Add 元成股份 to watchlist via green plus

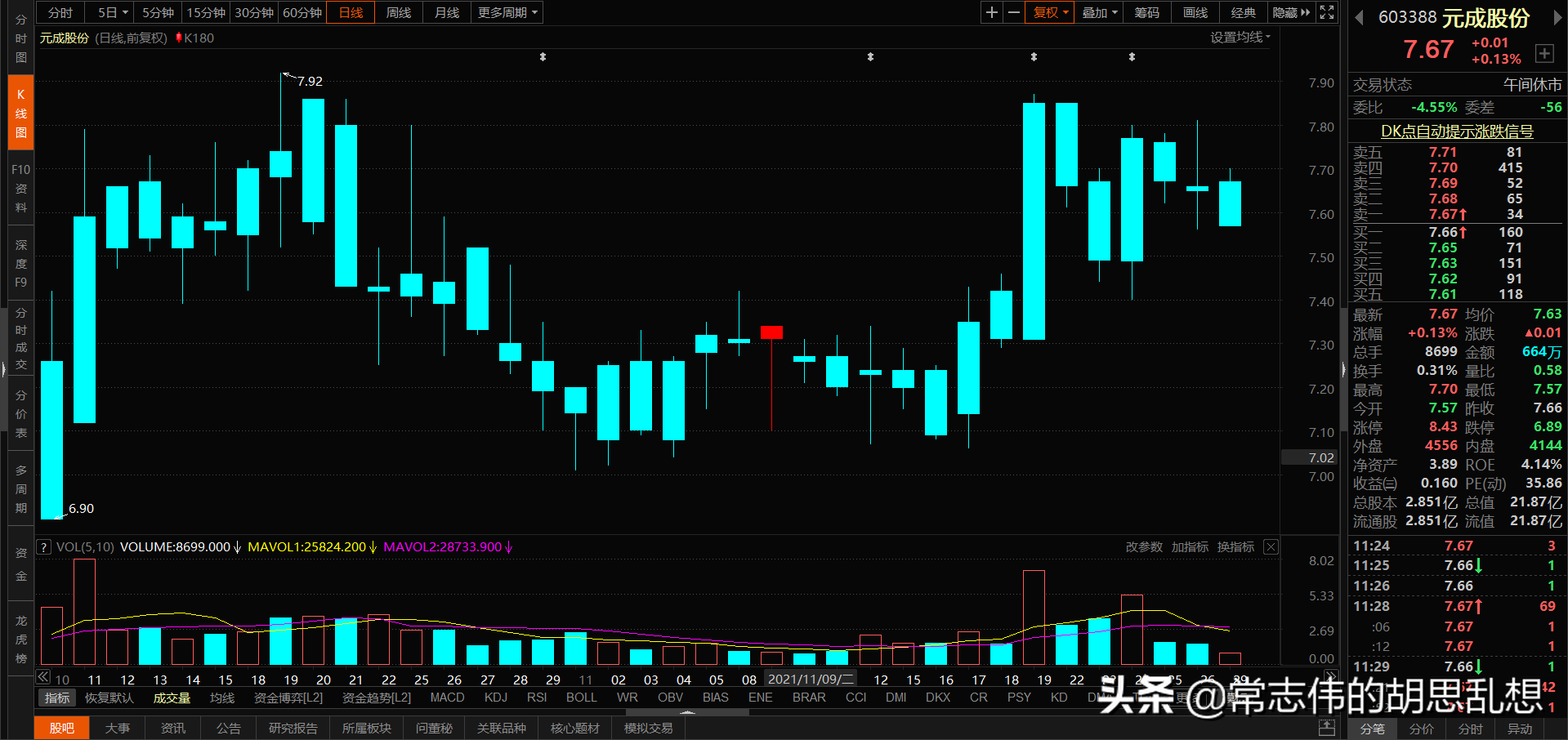point(1544,53)
